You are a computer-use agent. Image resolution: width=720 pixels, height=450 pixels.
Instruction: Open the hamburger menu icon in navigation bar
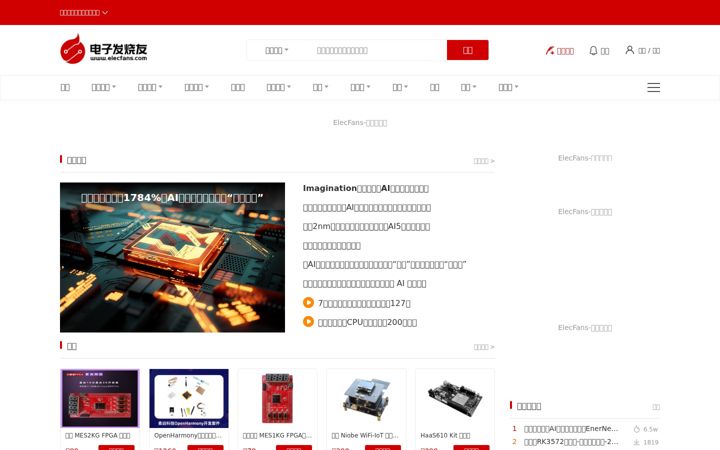click(x=653, y=87)
